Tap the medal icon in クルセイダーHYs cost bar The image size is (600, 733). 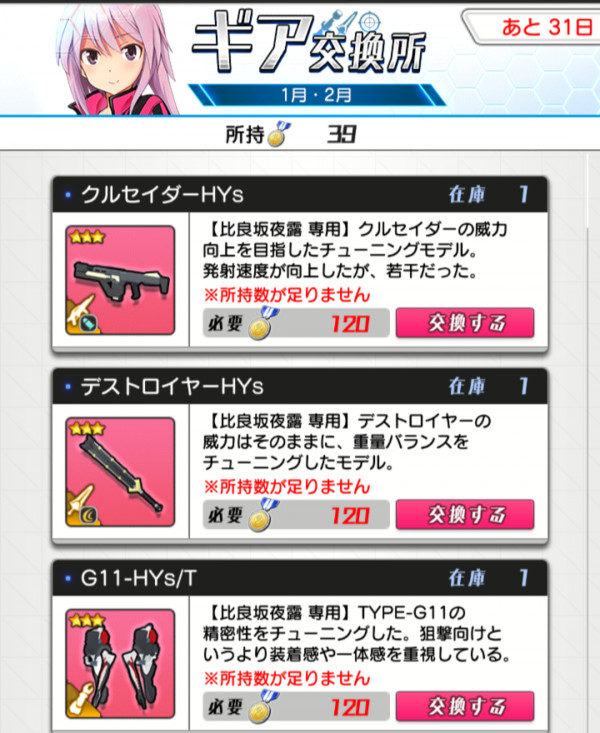(263, 323)
